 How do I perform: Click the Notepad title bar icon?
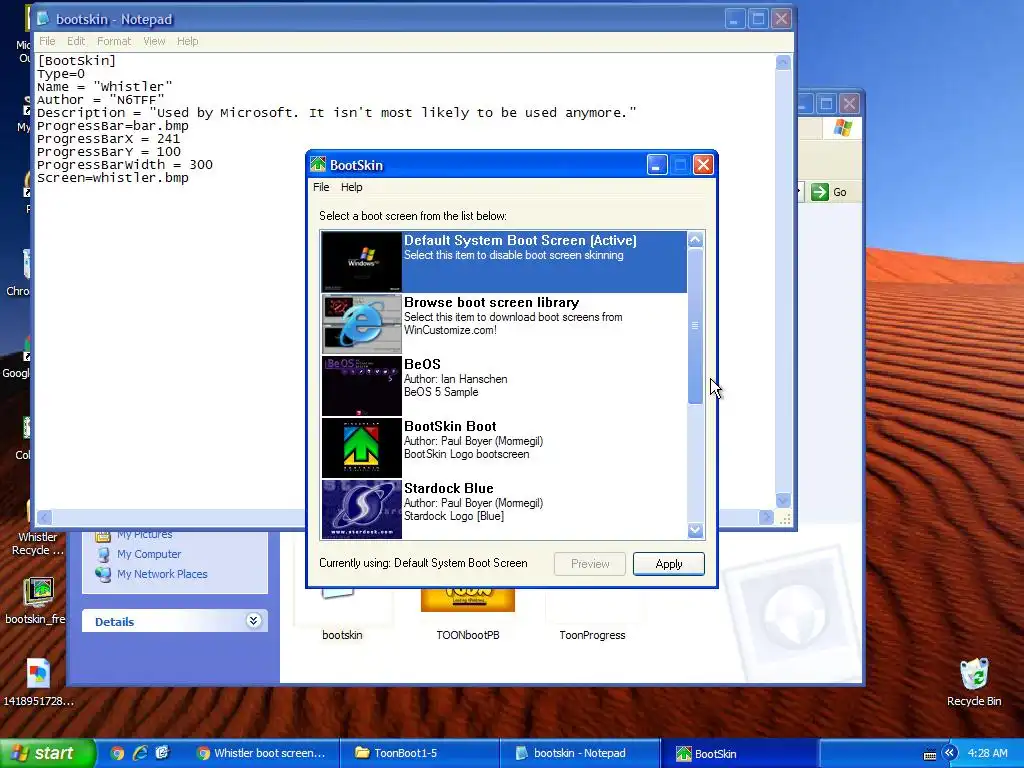44,19
